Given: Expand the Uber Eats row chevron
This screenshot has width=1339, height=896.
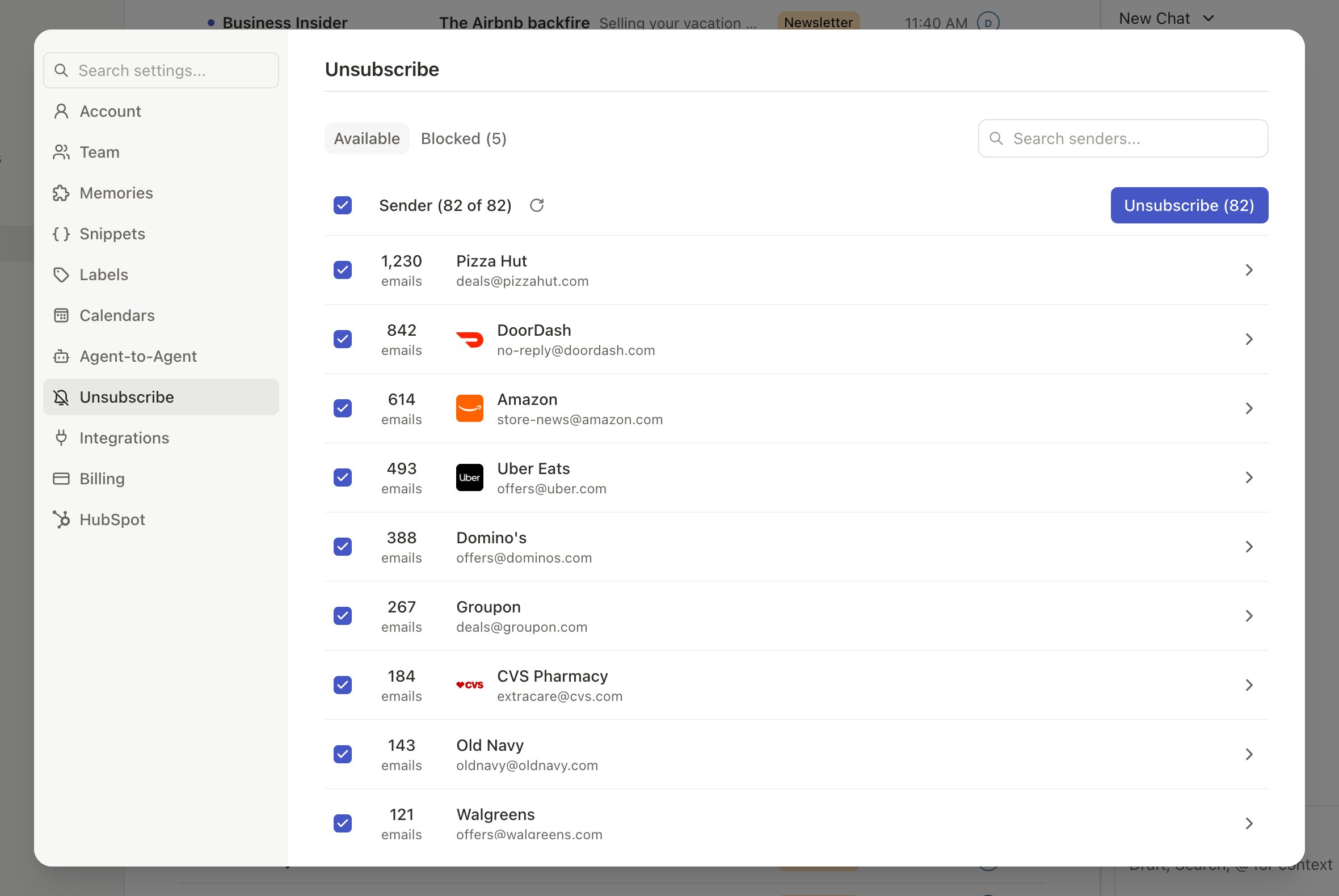Looking at the screenshot, I should 1249,477.
